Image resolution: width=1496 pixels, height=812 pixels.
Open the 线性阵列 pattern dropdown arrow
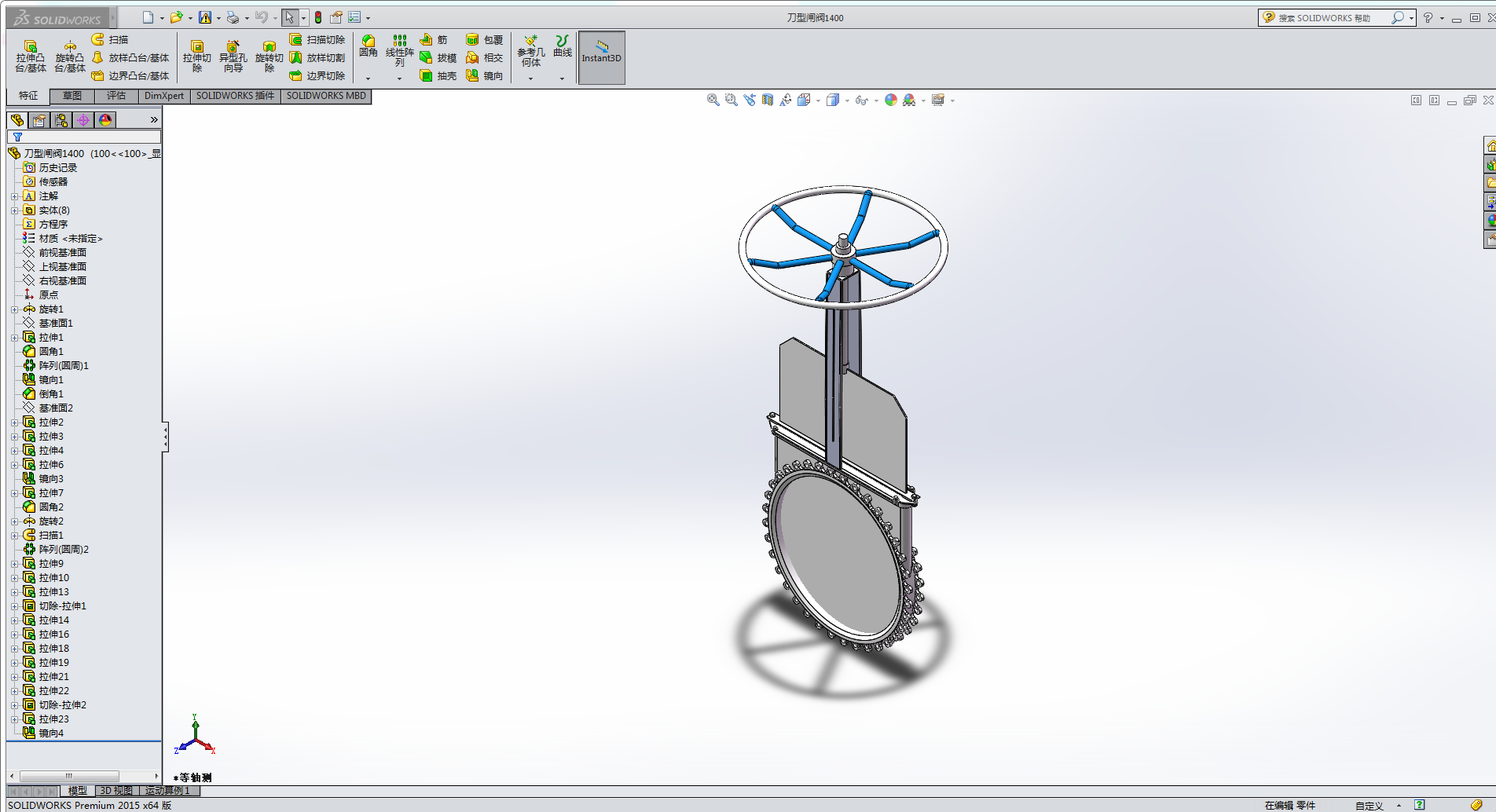tap(399, 79)
